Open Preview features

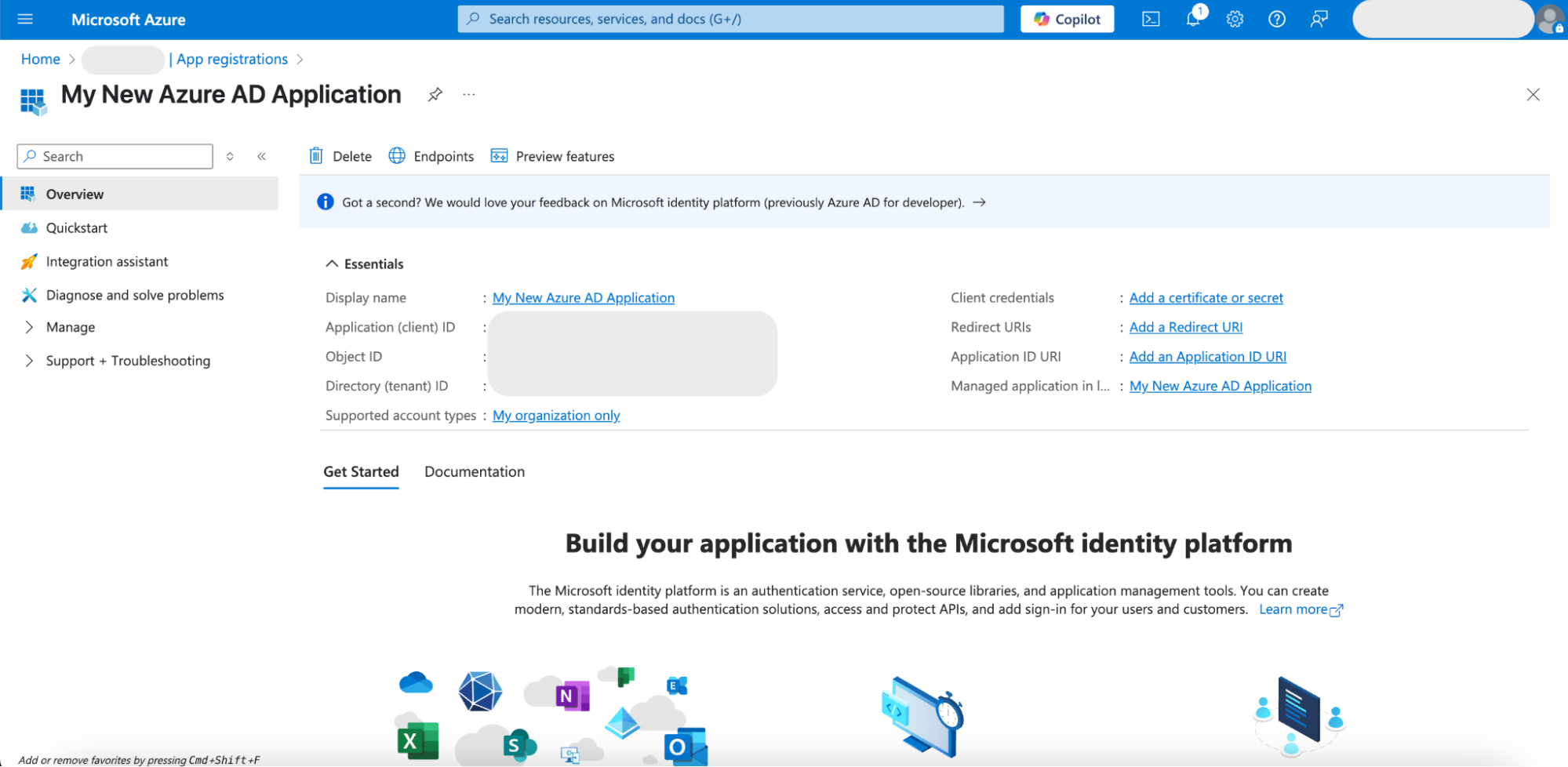coord(552,156)
